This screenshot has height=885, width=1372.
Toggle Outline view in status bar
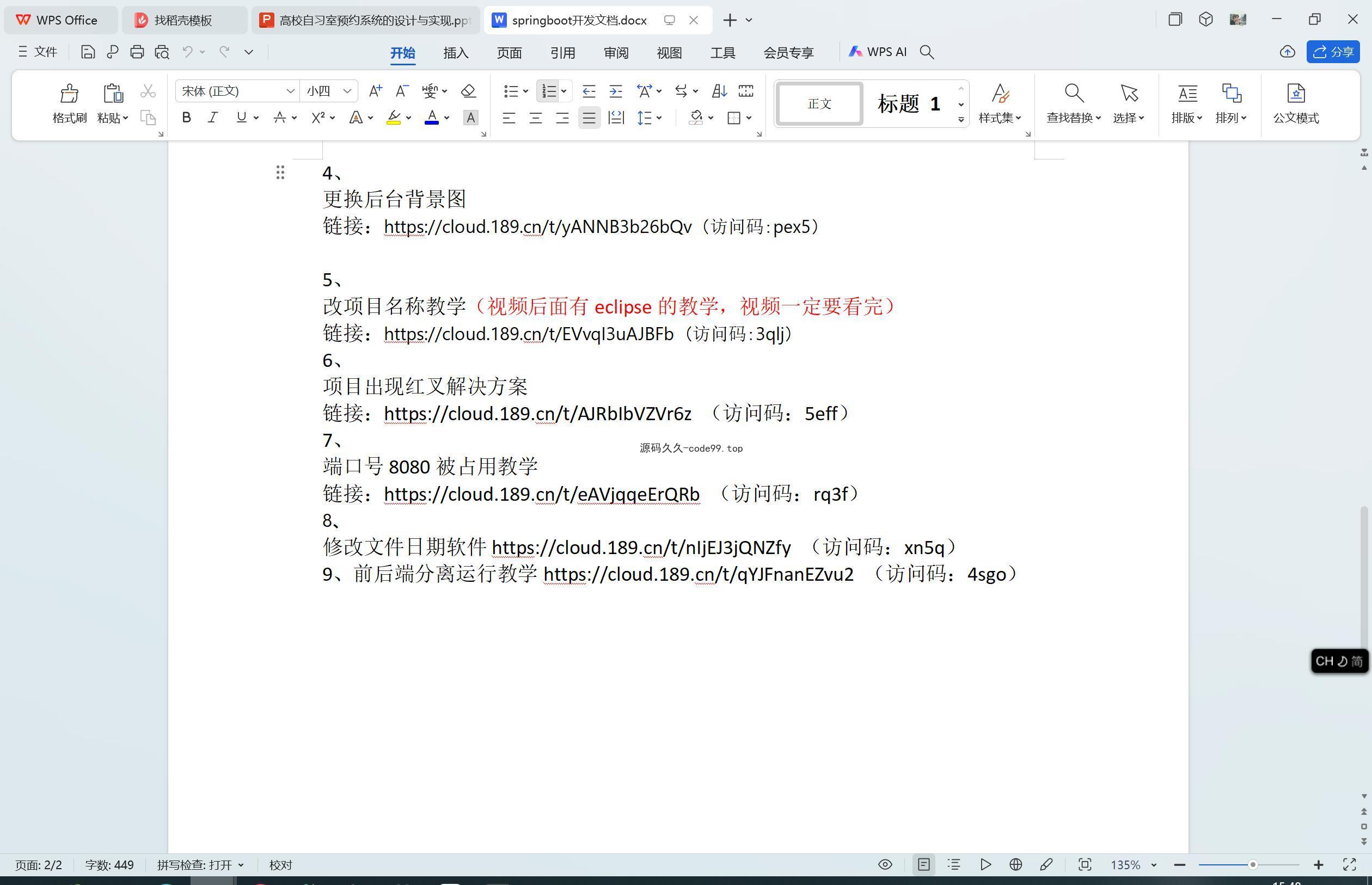click(954, 864)
